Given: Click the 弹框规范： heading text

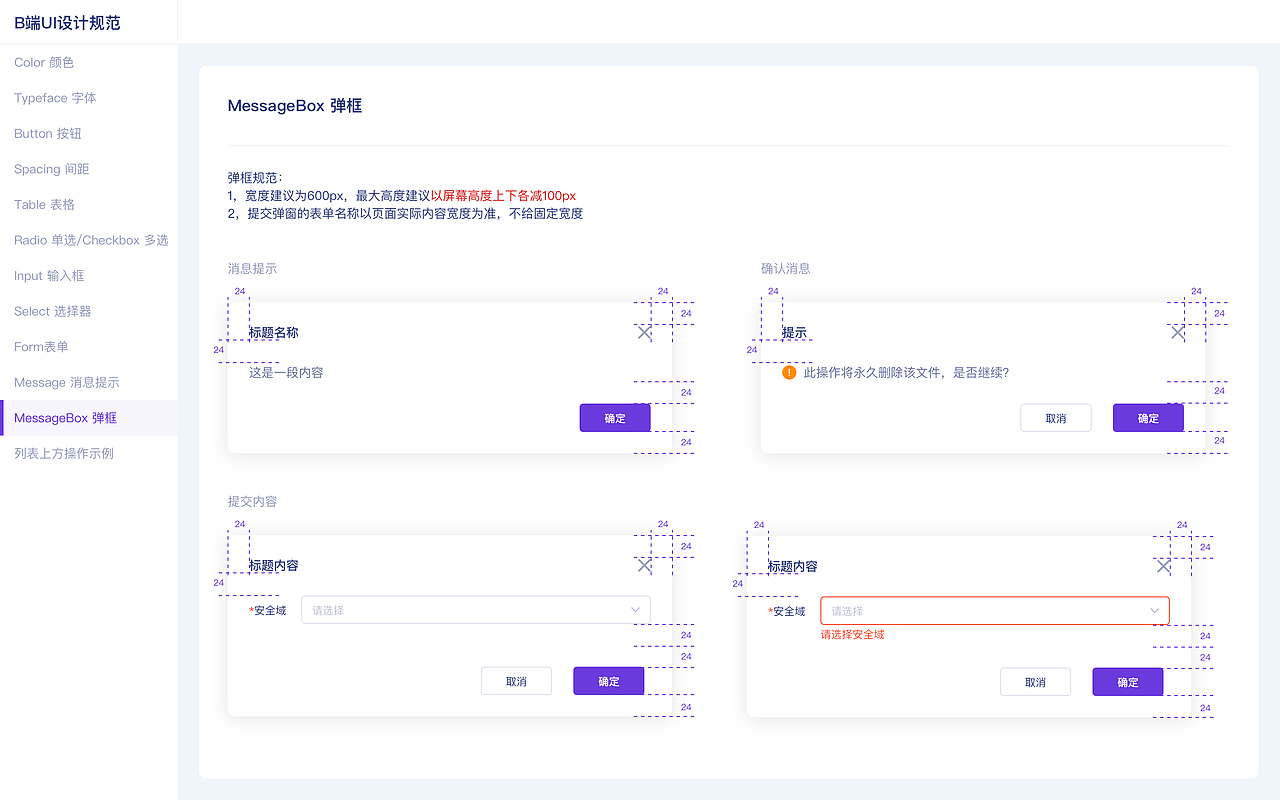Looking at the screenshot, I should [x=255, y=178].
